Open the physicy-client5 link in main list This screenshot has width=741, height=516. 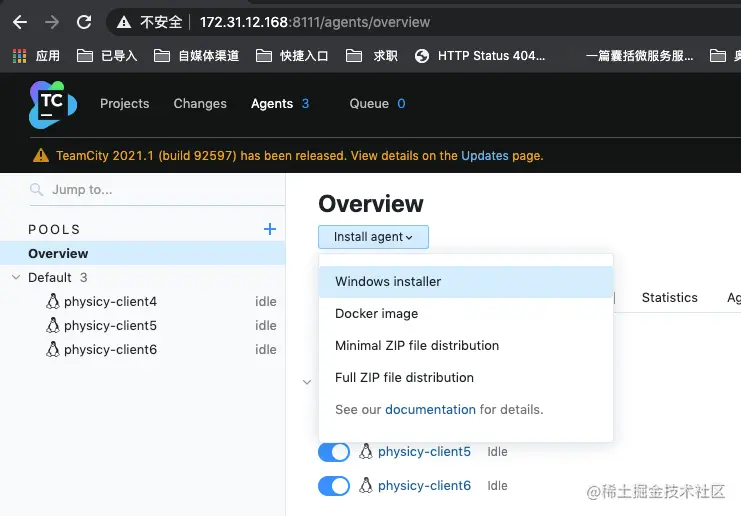click(424, 452)
